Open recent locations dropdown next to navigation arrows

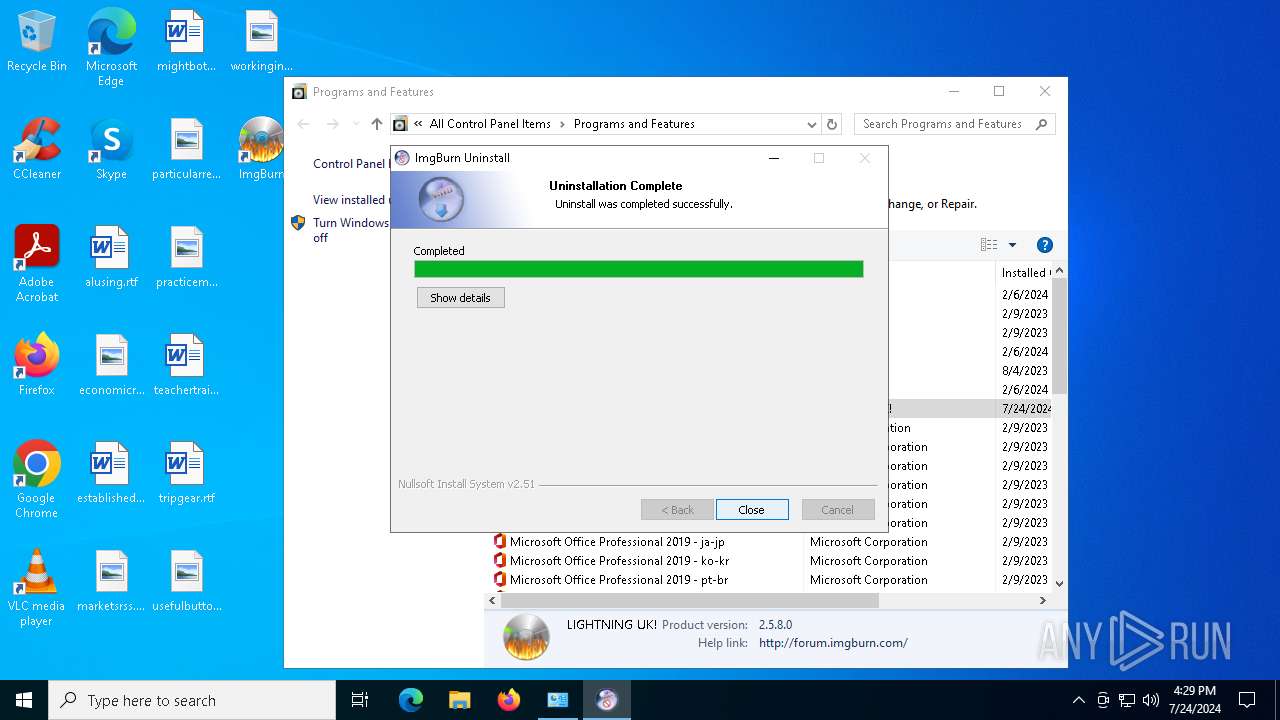(354, 124)
